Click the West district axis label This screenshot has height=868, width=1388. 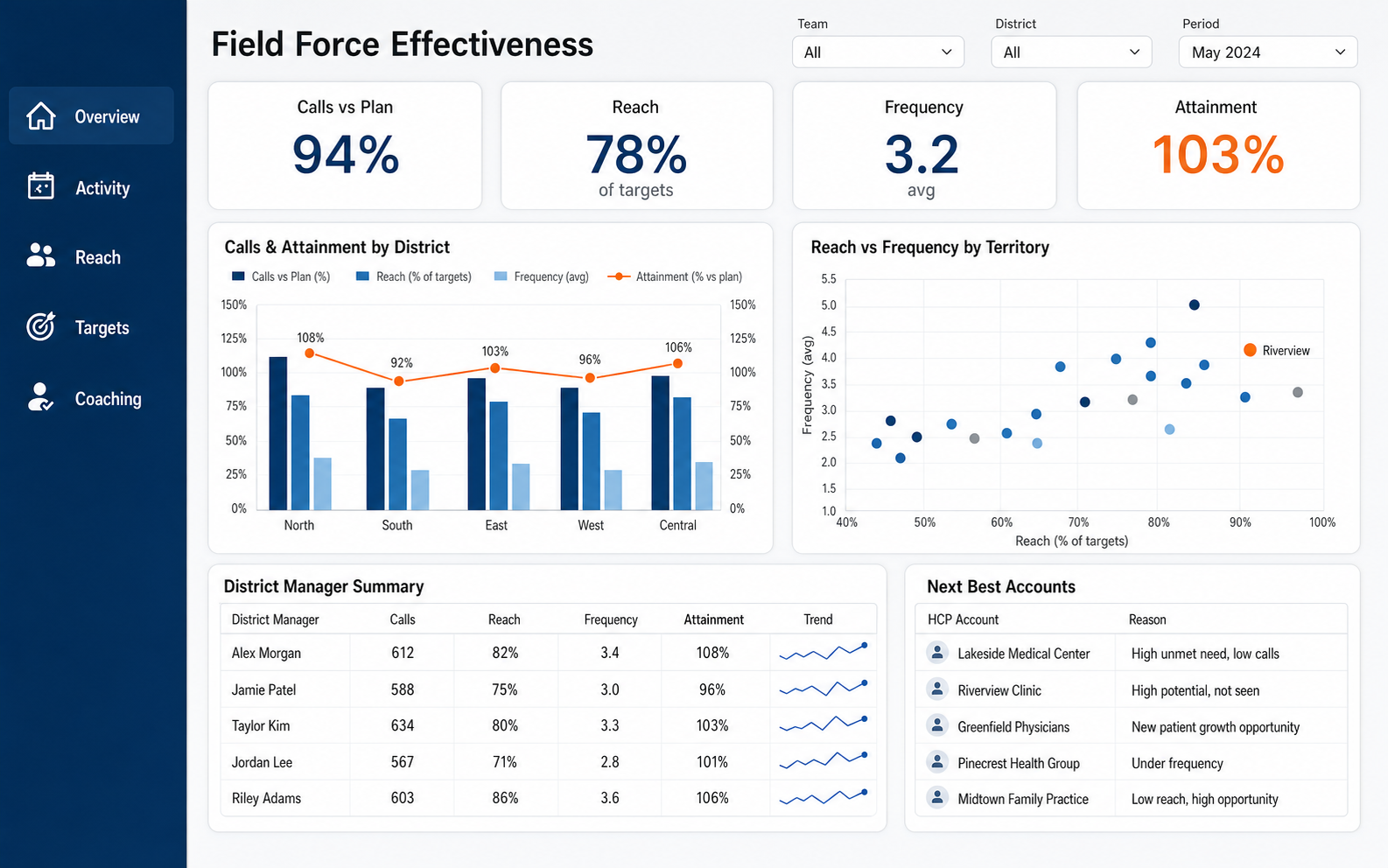[x=591, y=525]
